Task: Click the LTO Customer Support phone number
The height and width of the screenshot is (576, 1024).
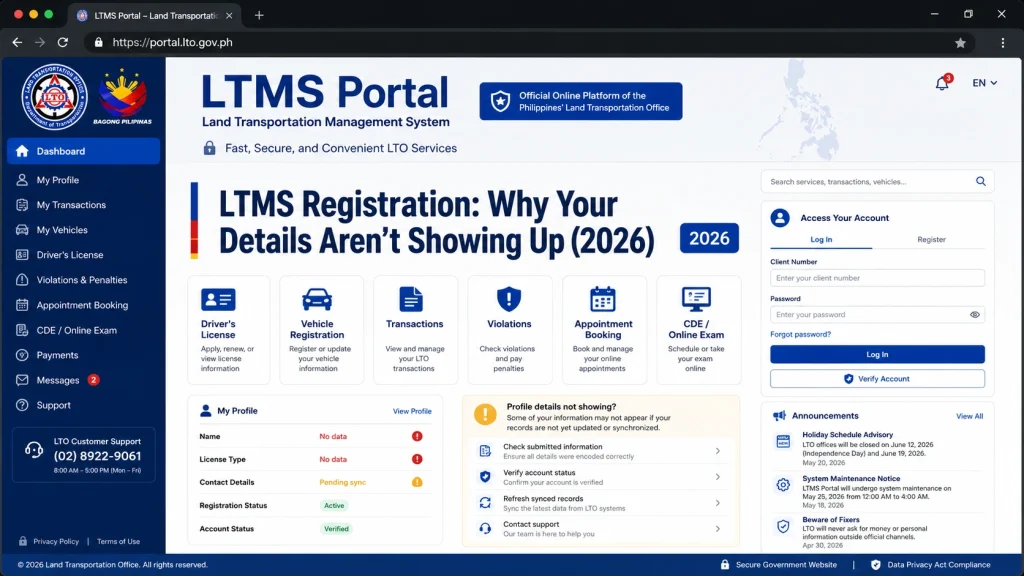Action: tap(97, 456)
